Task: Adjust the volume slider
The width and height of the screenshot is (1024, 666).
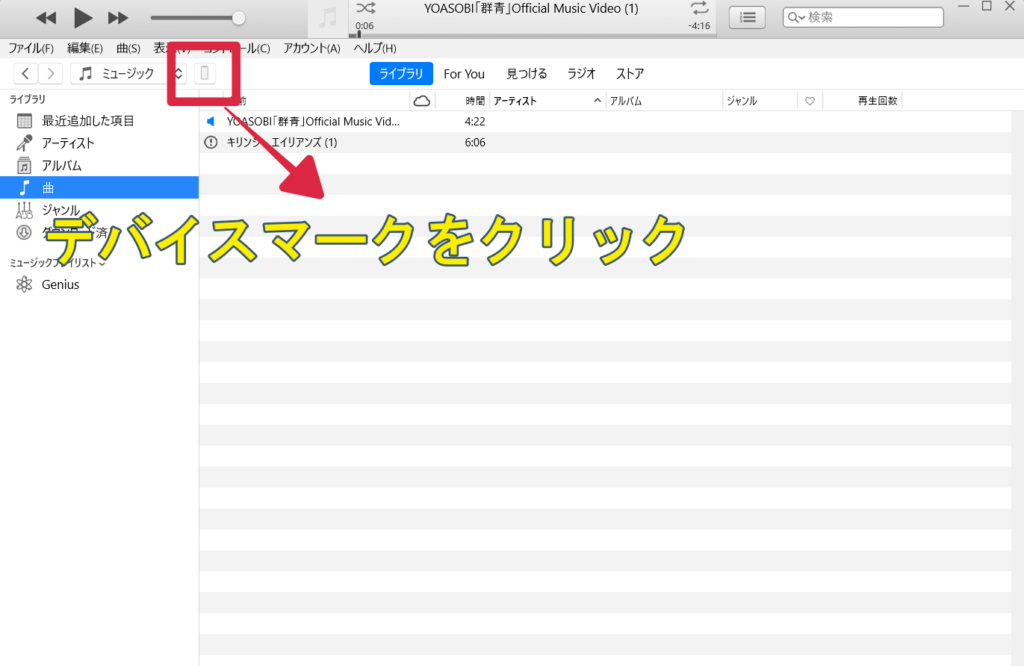Action: 238,16
